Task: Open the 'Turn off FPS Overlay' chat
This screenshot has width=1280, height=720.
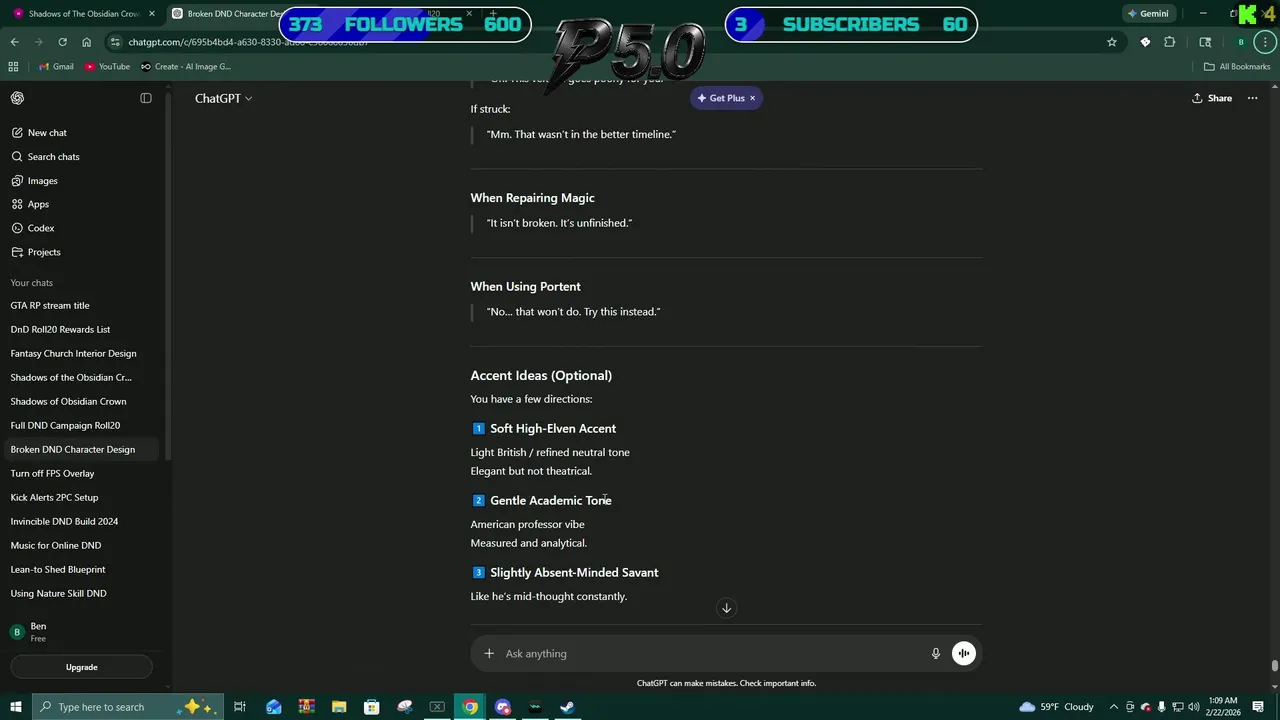Action: pos(82,473)
